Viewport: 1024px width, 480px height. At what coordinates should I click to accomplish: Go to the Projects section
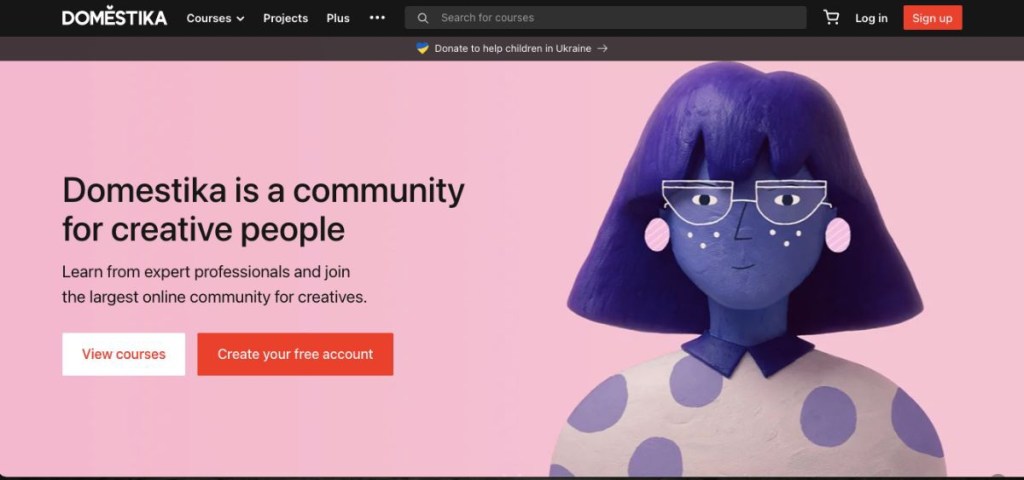click(285, 18)
